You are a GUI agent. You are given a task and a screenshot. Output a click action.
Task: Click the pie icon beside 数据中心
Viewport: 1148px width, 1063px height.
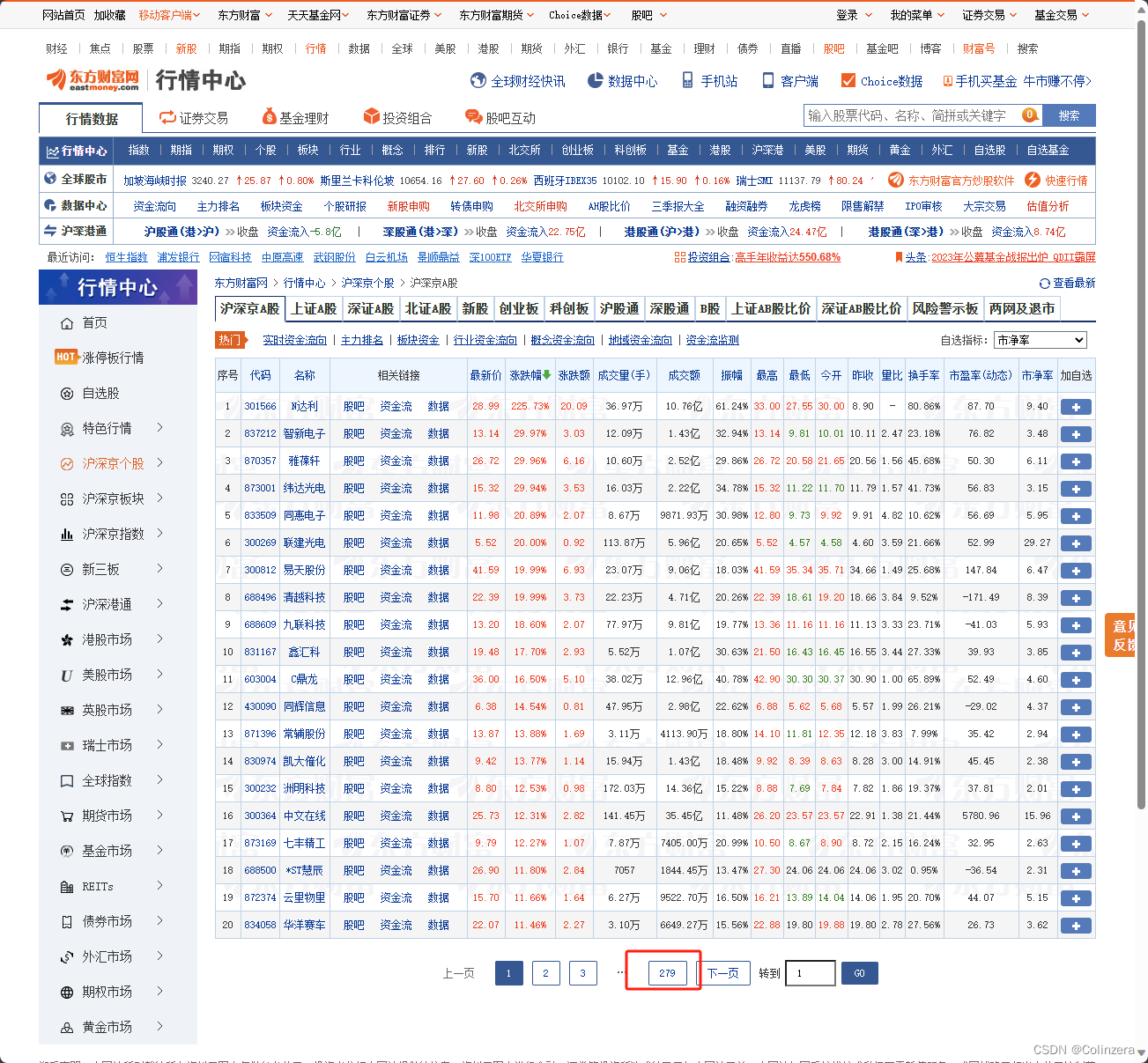pyautogui.click(x=596, y=81)
